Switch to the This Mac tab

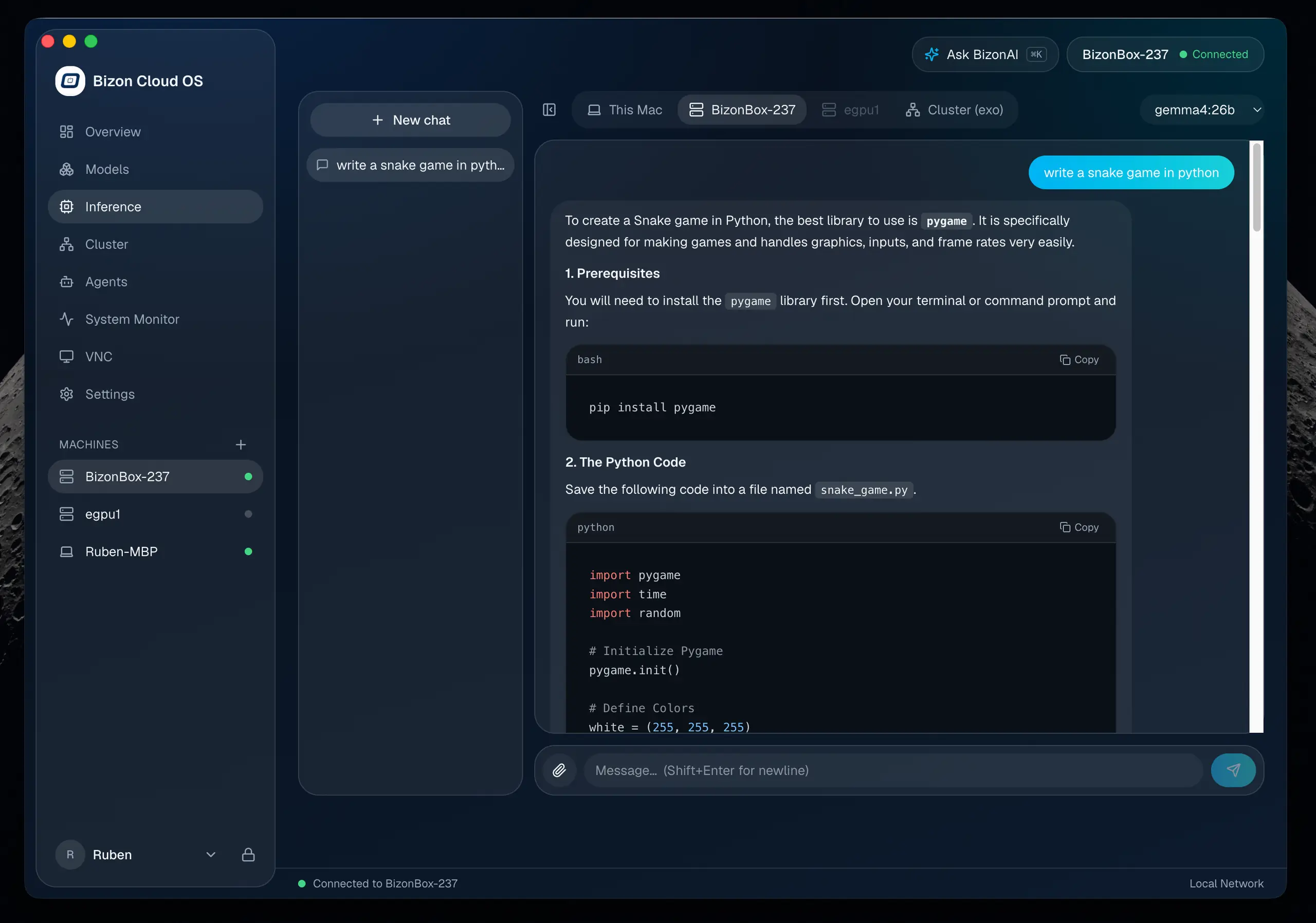click(x=624, y=109)
